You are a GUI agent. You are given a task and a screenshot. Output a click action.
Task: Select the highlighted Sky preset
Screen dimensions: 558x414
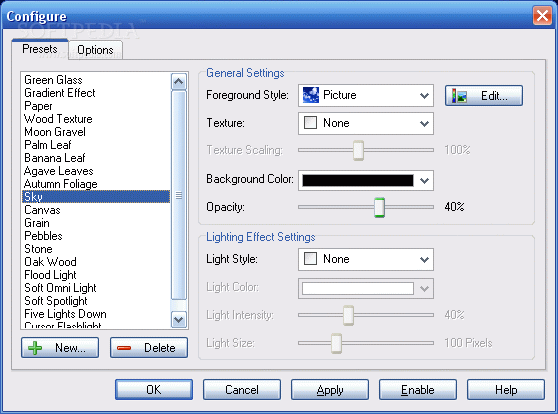[x=96, y=196]
